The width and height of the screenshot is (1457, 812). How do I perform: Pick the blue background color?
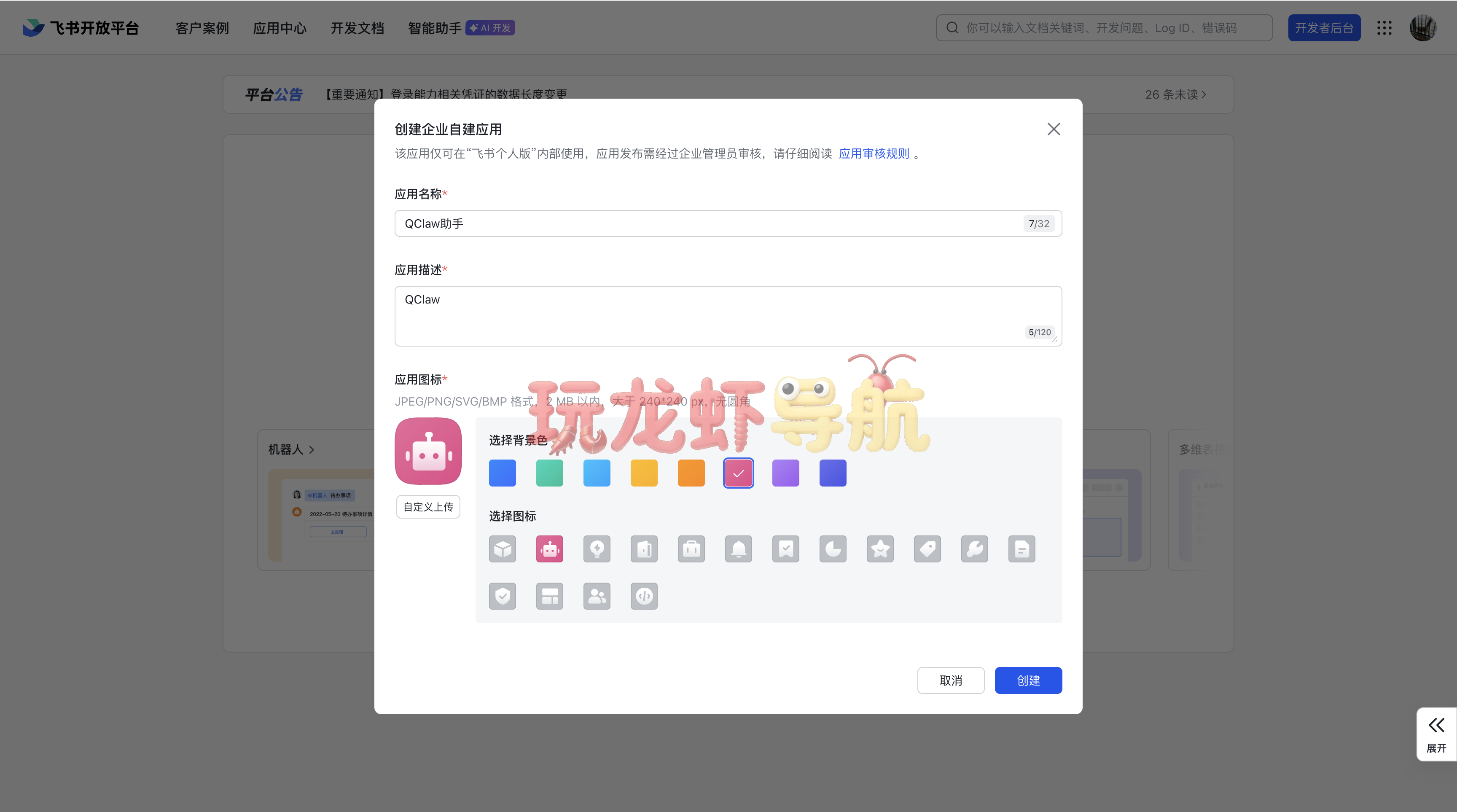point(502,473)
